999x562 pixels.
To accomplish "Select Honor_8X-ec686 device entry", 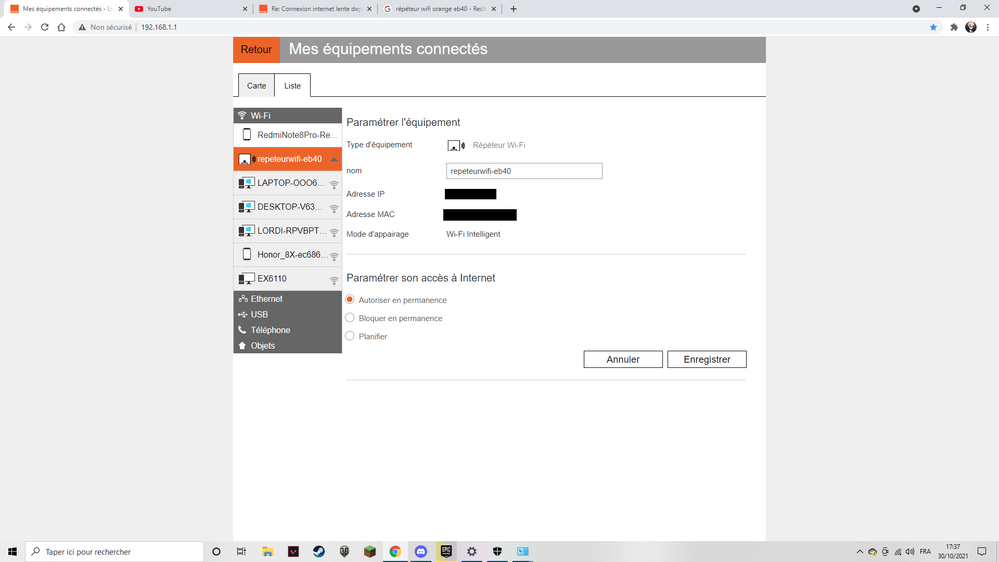I will click(x=287, y=254).
